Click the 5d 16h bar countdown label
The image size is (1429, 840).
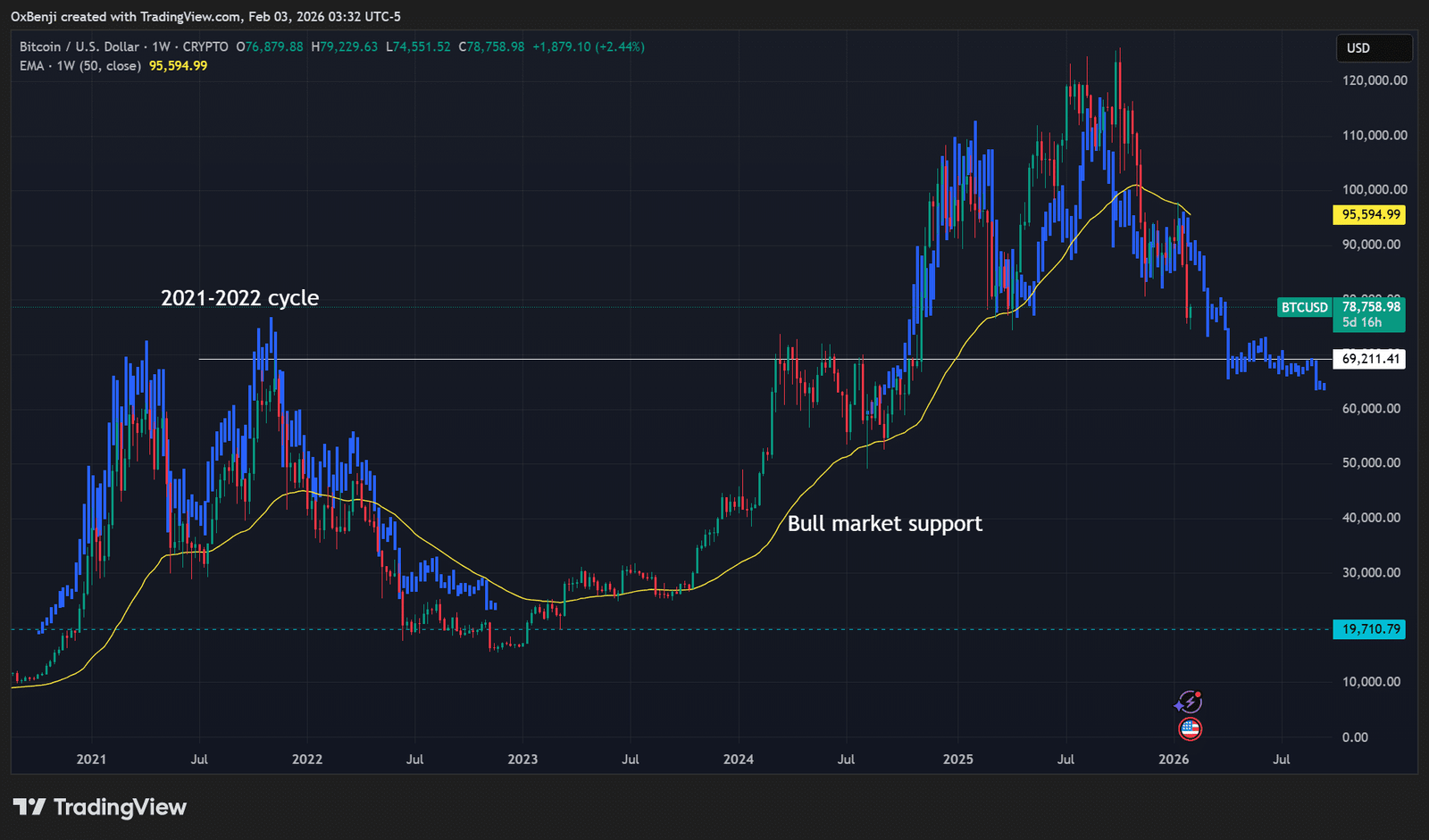(x=1361, y=323)
